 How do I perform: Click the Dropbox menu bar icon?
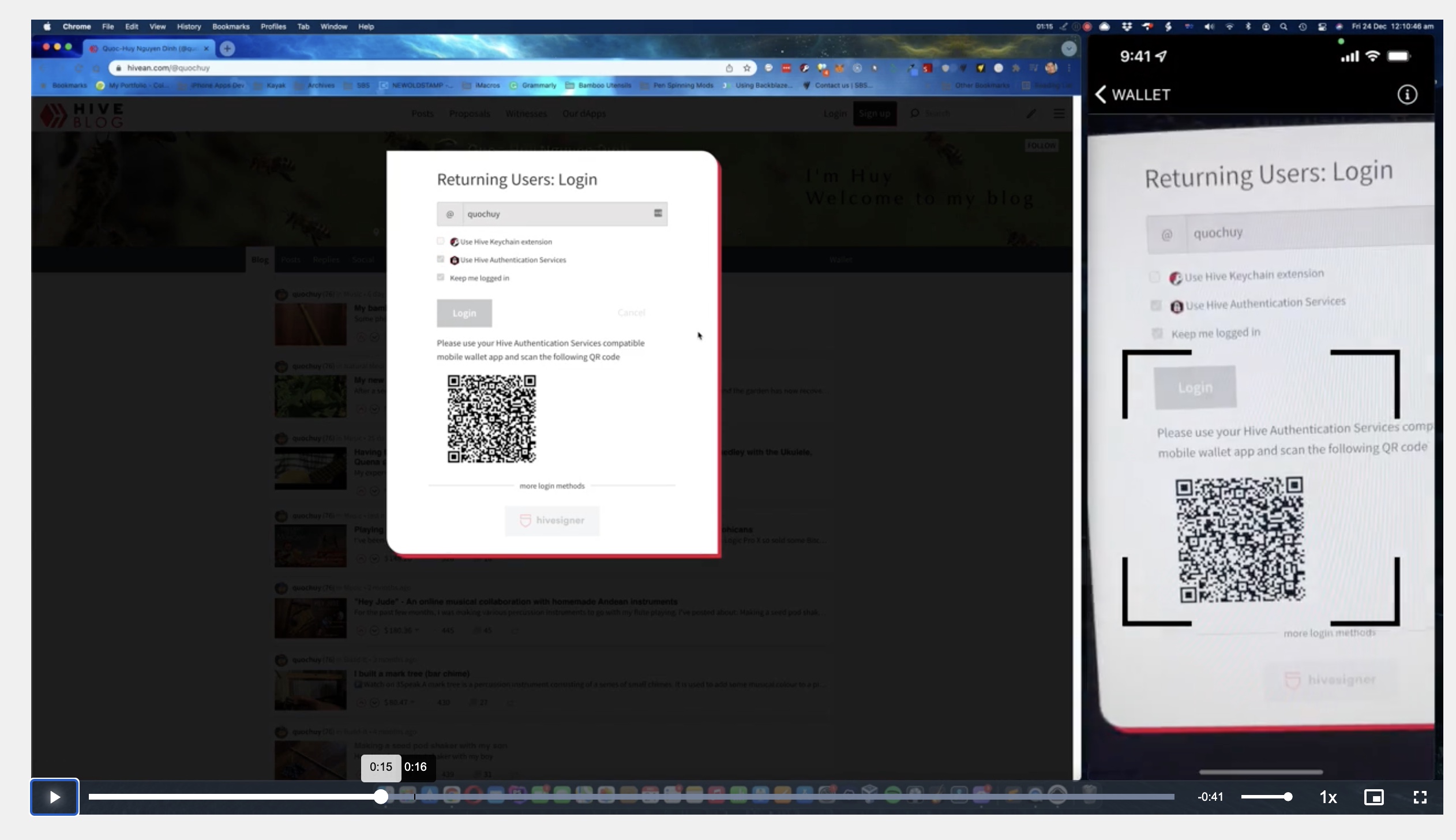click(1126, 27)
